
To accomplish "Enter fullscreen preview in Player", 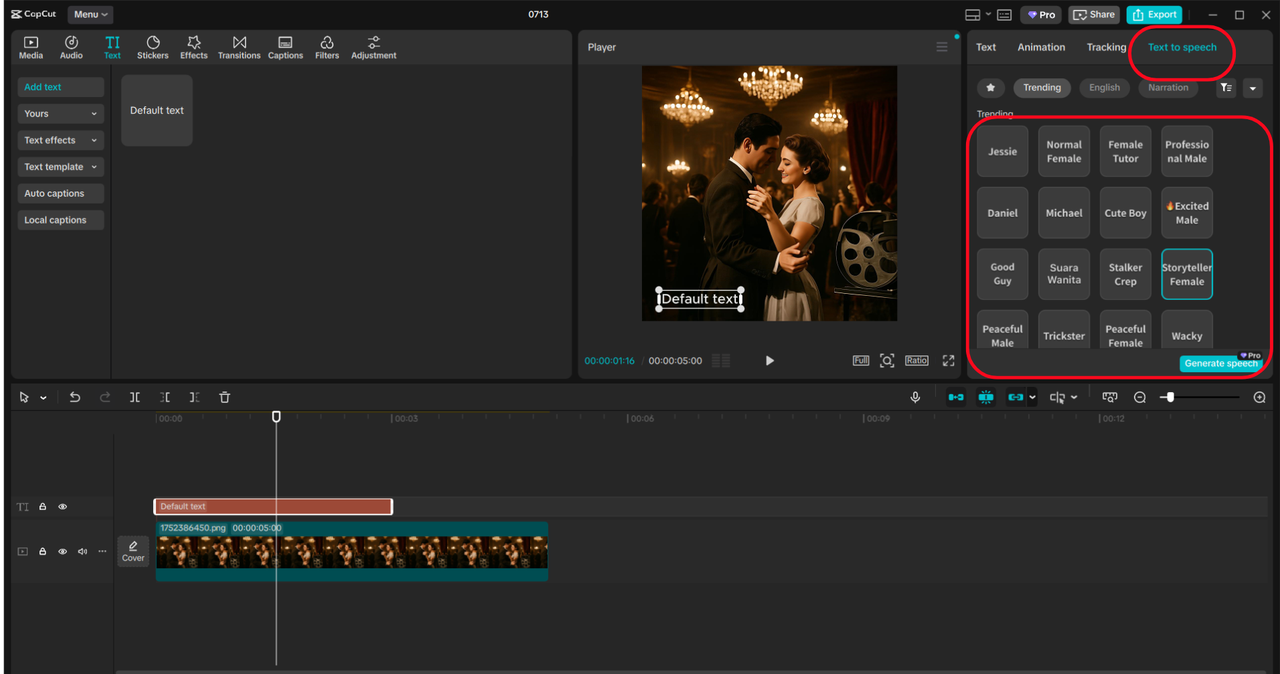I will click(x=948, y=360).
